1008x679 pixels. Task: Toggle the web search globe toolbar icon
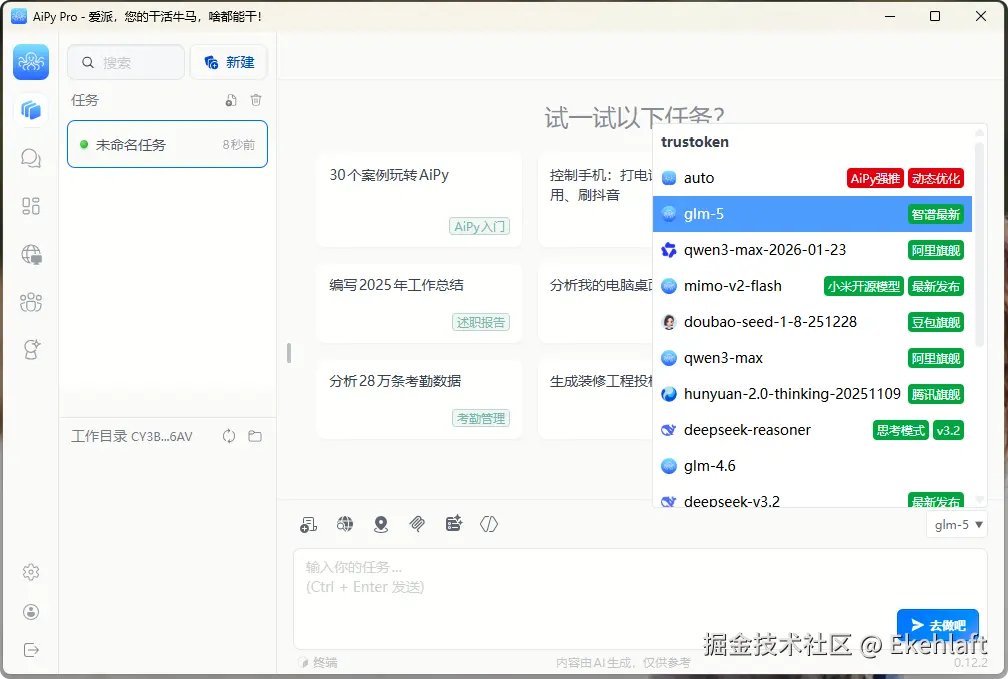[x=345, y=525]
